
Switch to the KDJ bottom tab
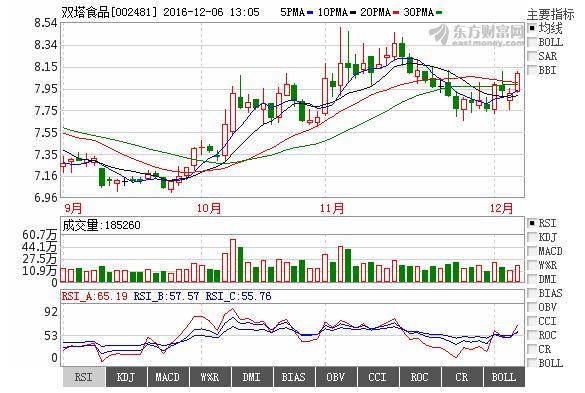[x=126, y=377]
